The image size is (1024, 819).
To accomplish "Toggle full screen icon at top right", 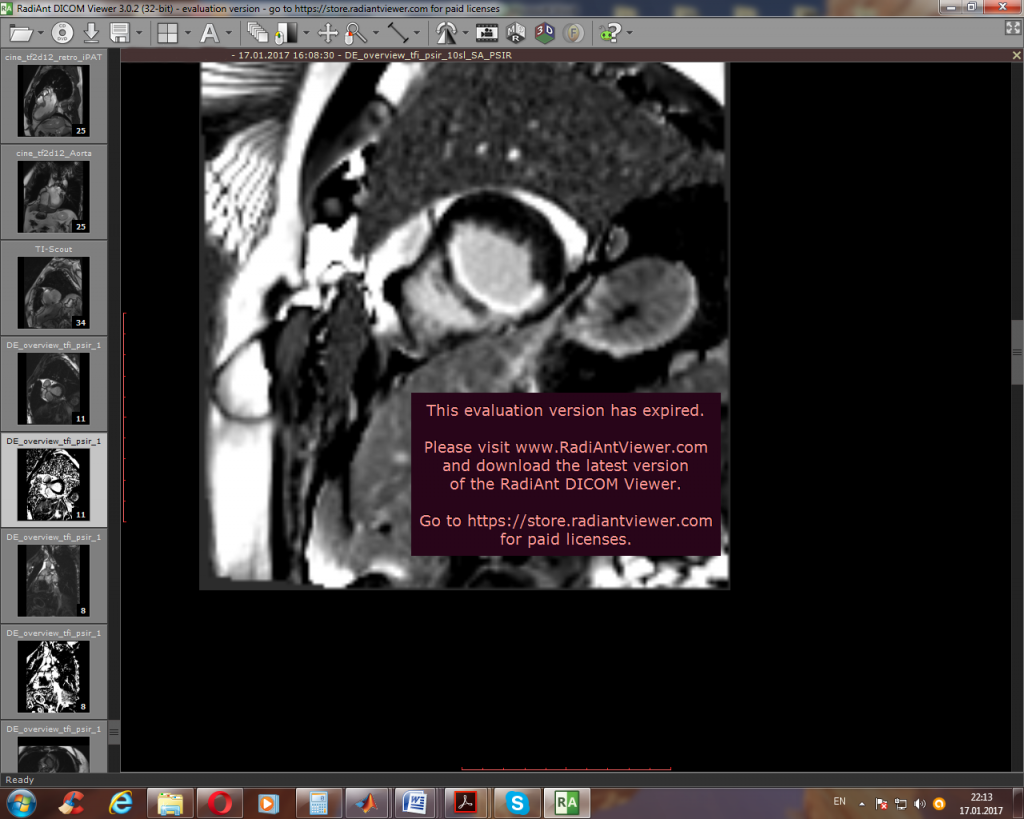I will pos(1013,27).
